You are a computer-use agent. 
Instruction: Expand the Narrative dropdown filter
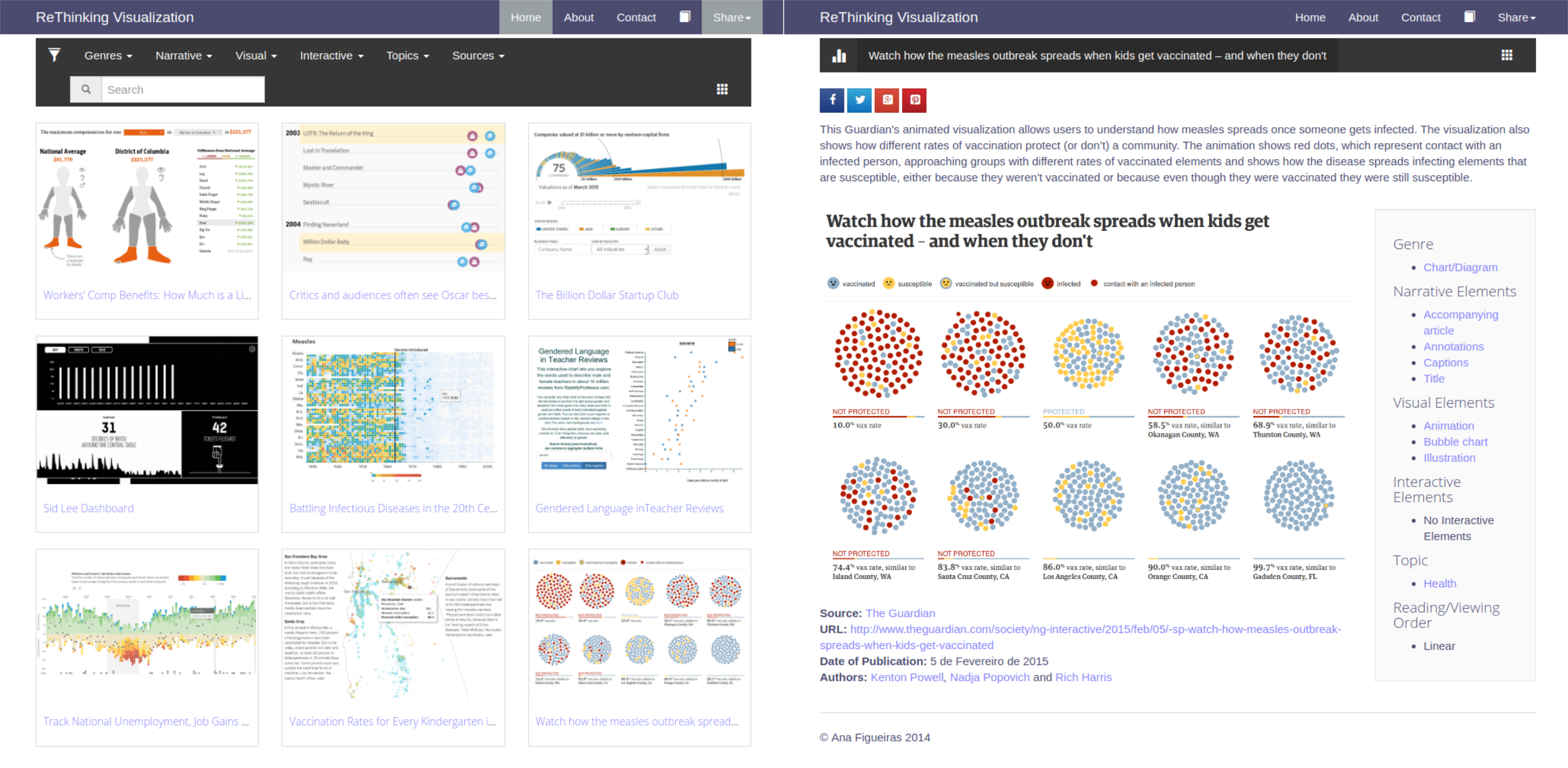tap(183, 55)
